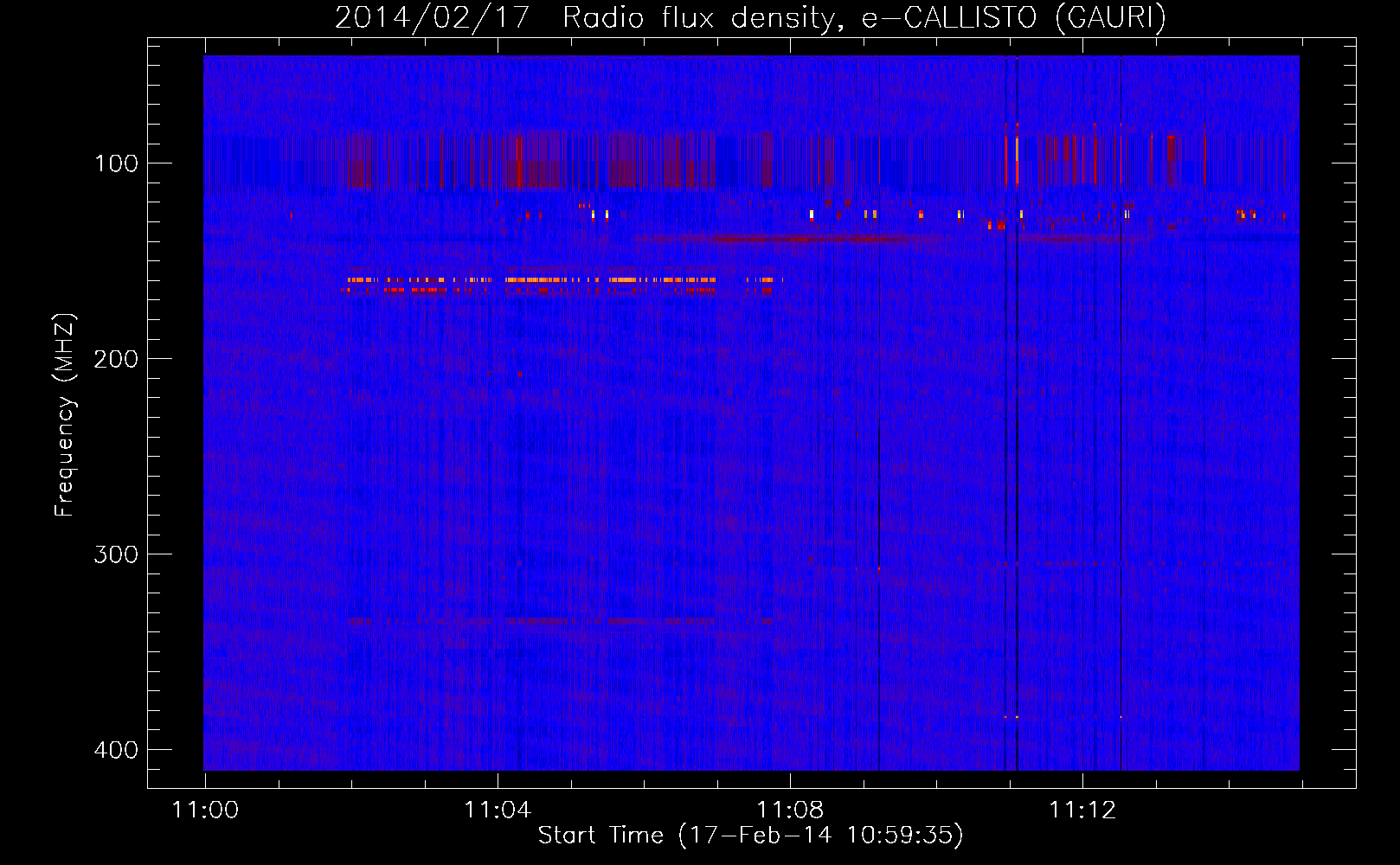Click the 100 frequency tick label

tap(116, 163)
